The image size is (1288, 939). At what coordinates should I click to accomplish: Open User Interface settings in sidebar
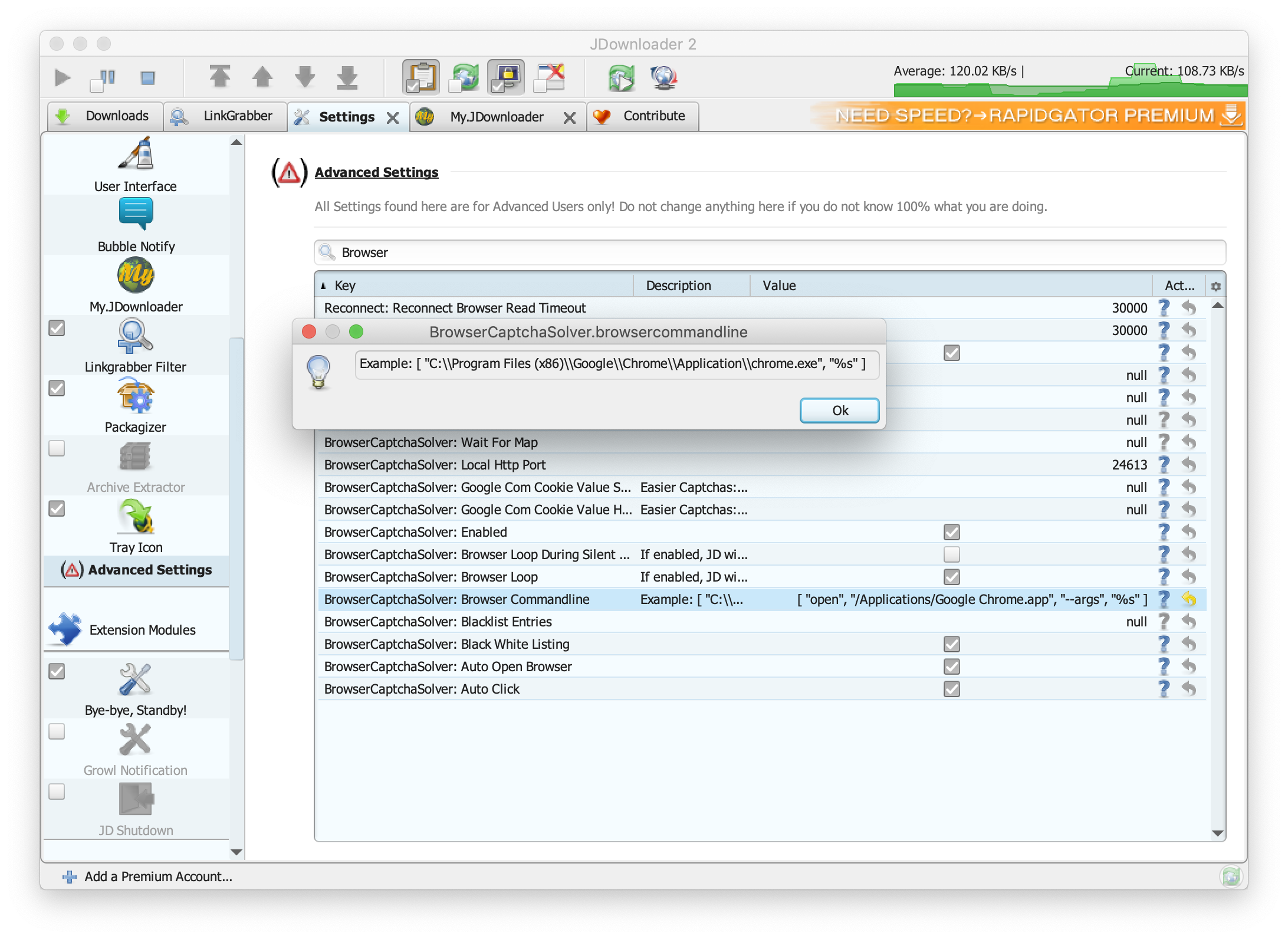click(136, 165)
